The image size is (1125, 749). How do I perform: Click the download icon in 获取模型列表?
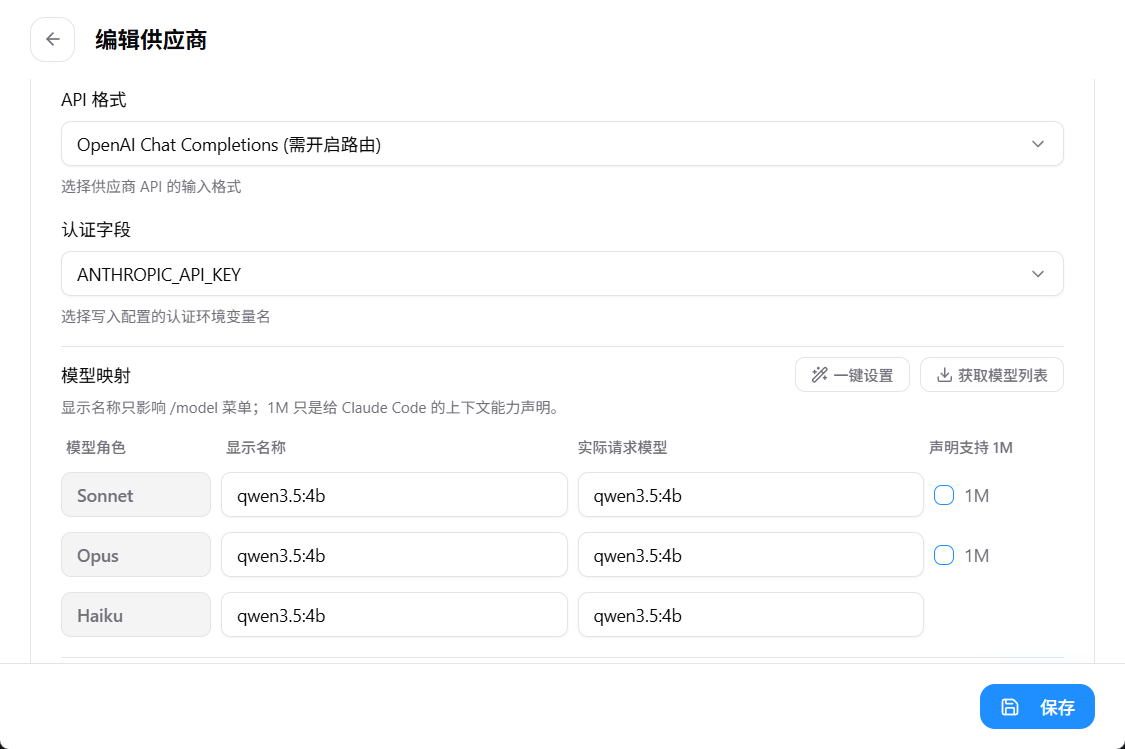(x=944, y=375)
